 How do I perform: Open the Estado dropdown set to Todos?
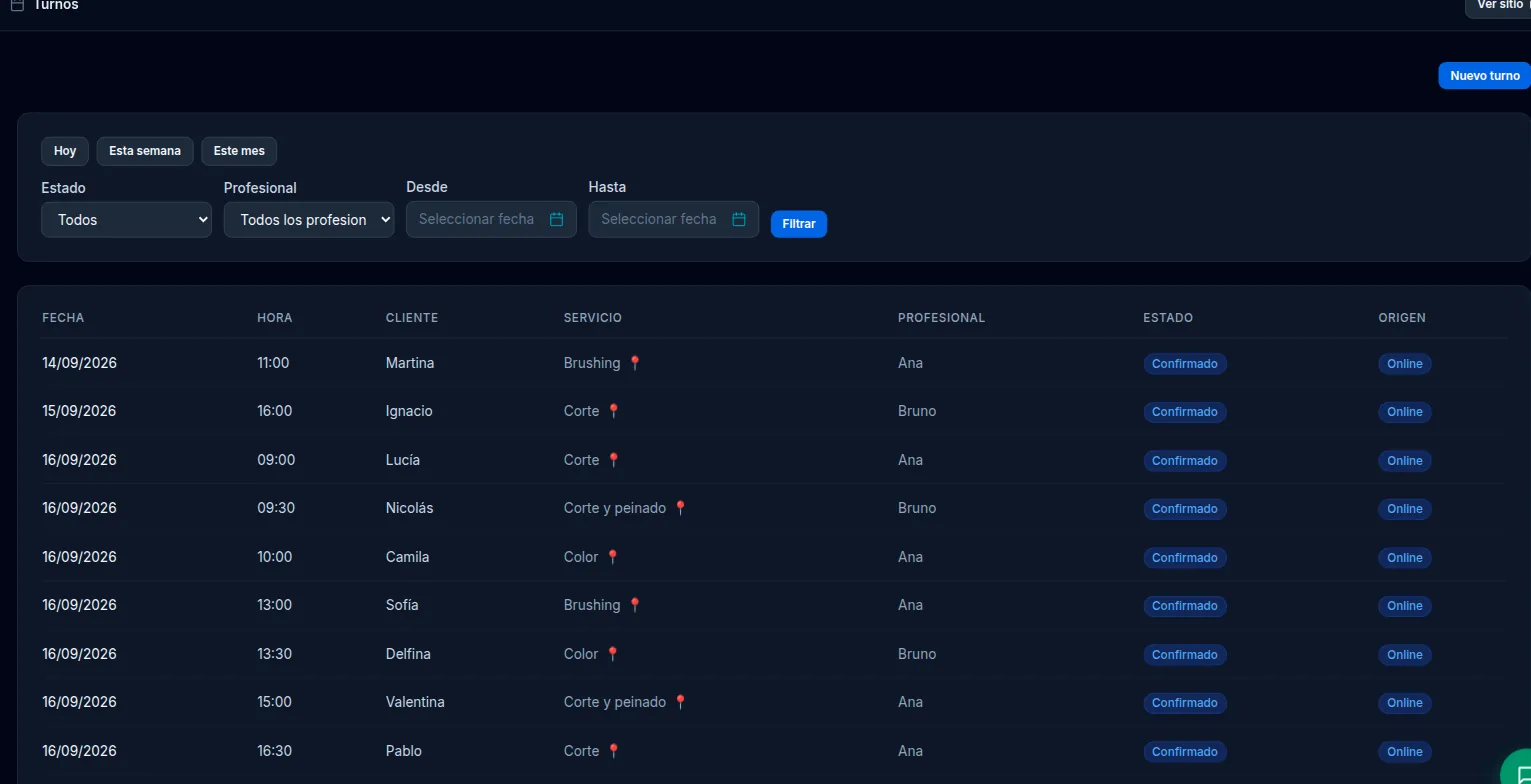[126, 220]
